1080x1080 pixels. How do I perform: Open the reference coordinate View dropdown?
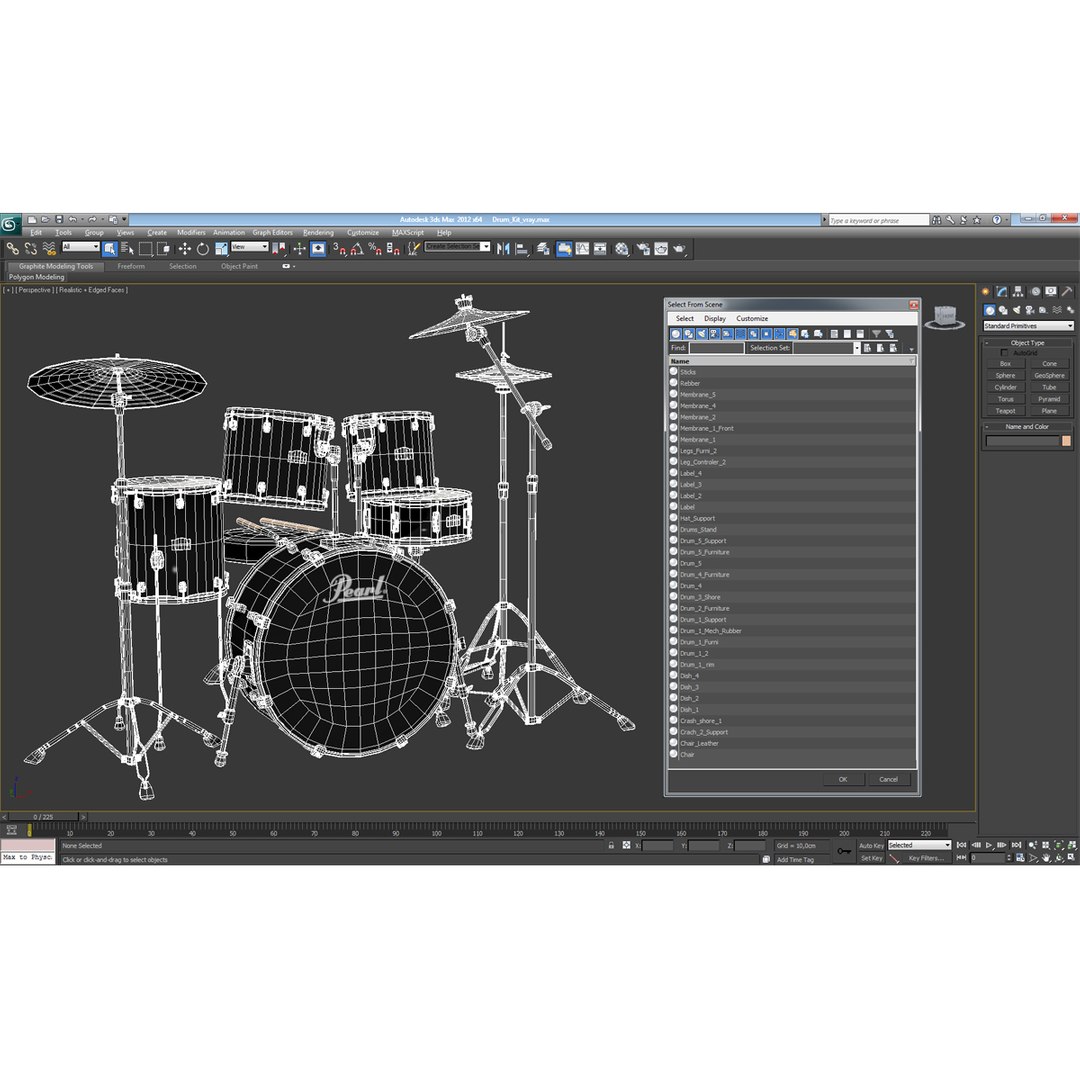click(249, 247)
